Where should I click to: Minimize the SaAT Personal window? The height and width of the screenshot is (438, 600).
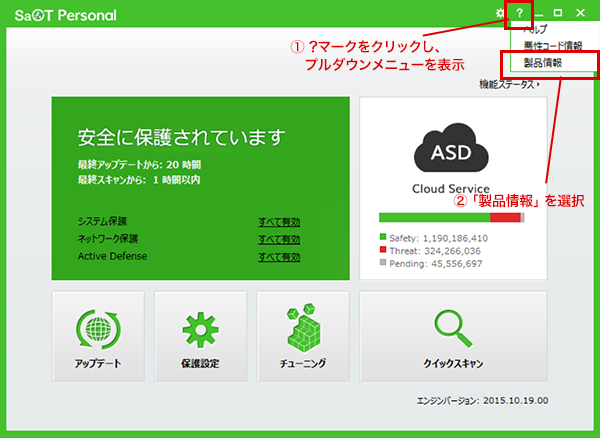539,14
